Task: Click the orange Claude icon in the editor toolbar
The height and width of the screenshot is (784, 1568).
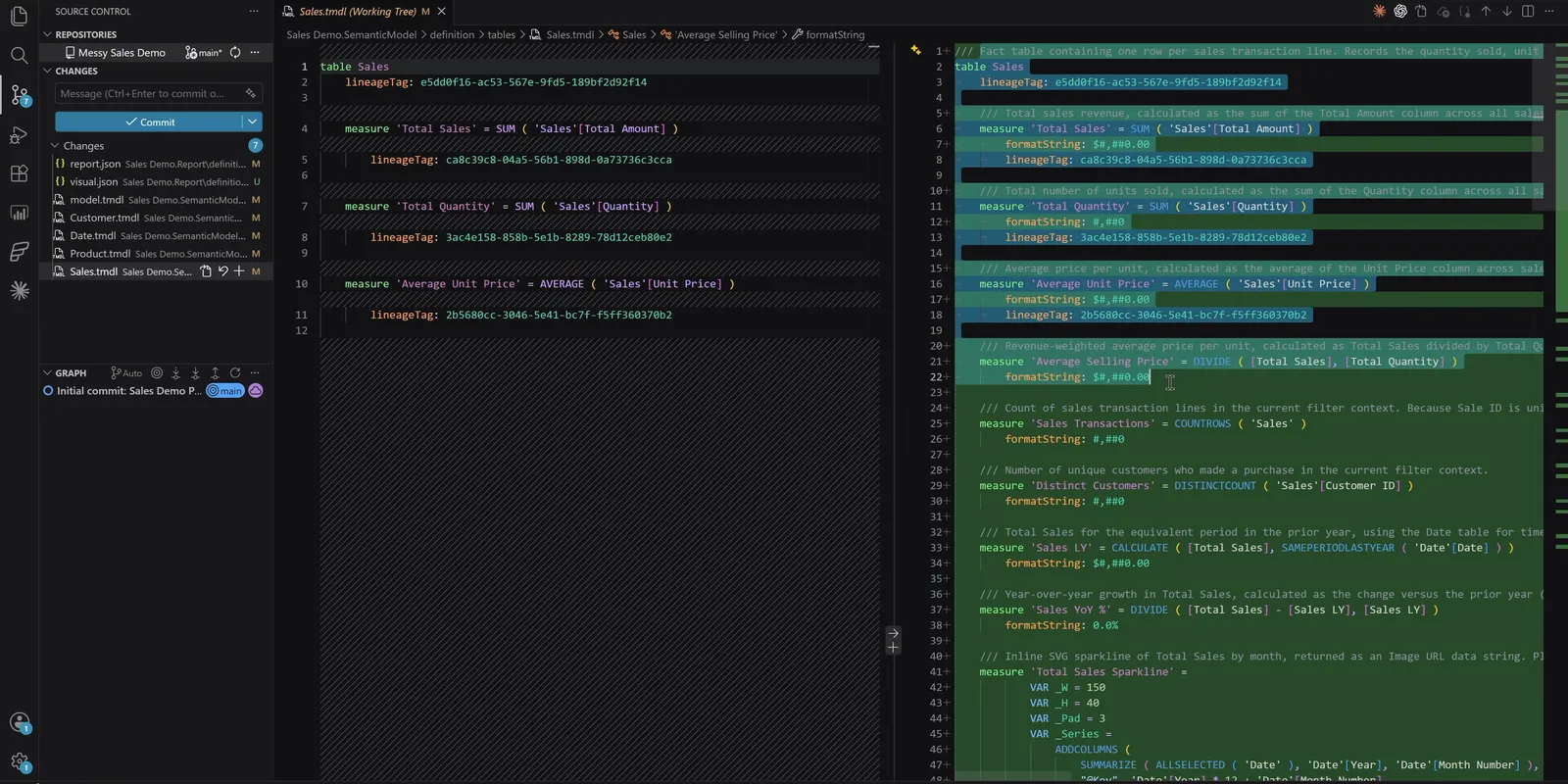Action: coord(1379,12)
